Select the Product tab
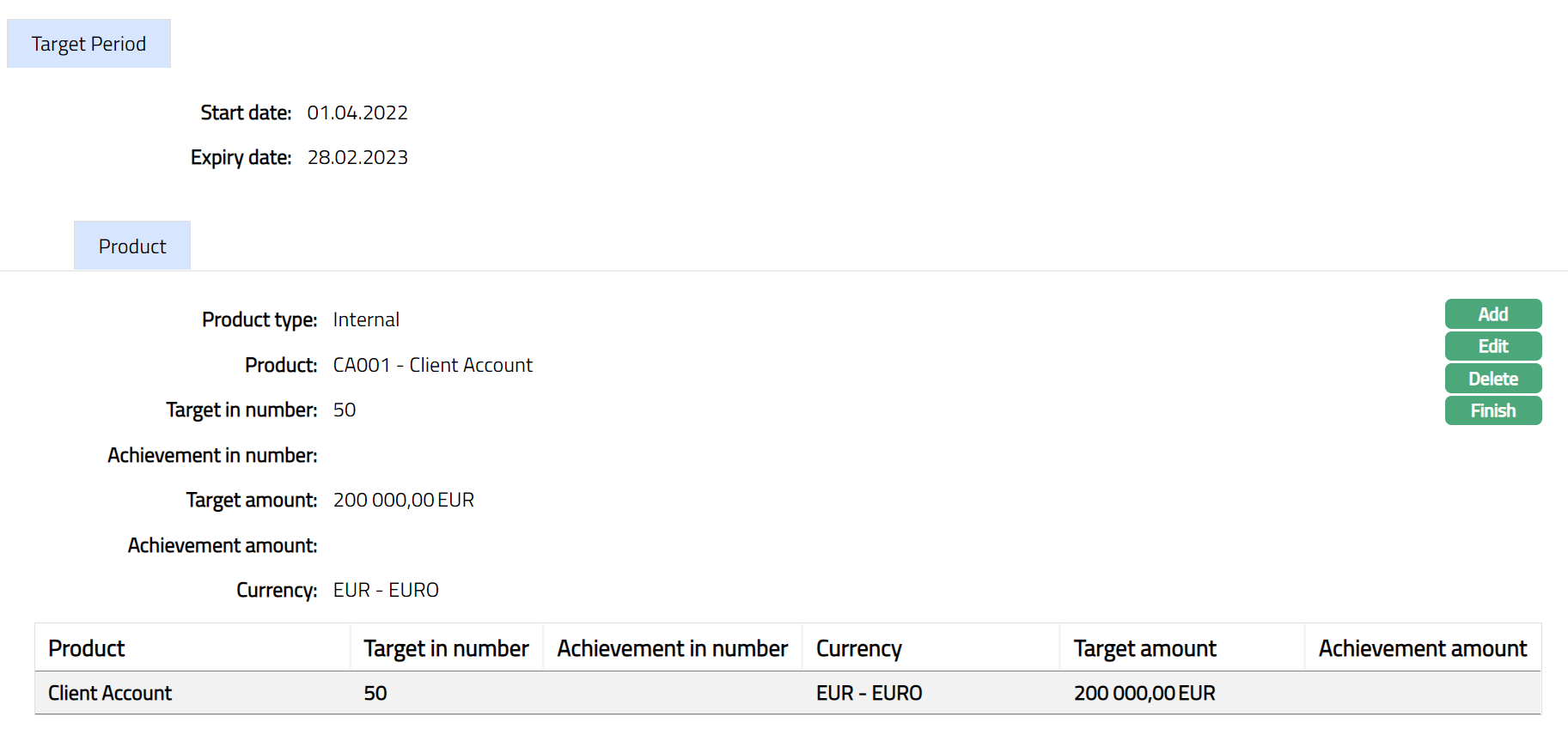 point(132,246)
